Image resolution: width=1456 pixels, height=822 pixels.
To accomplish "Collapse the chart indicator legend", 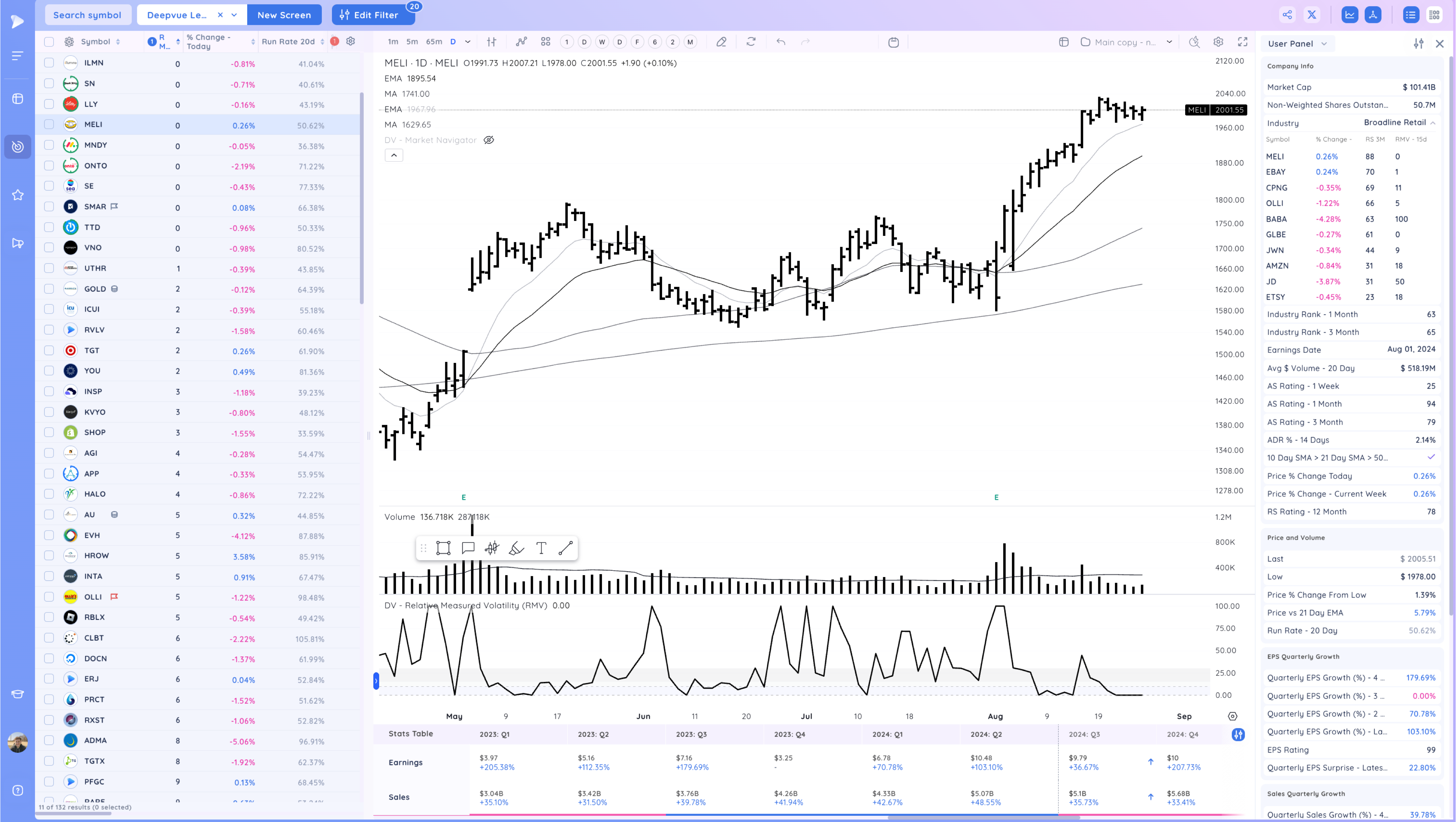I will [x=394, y=155].
